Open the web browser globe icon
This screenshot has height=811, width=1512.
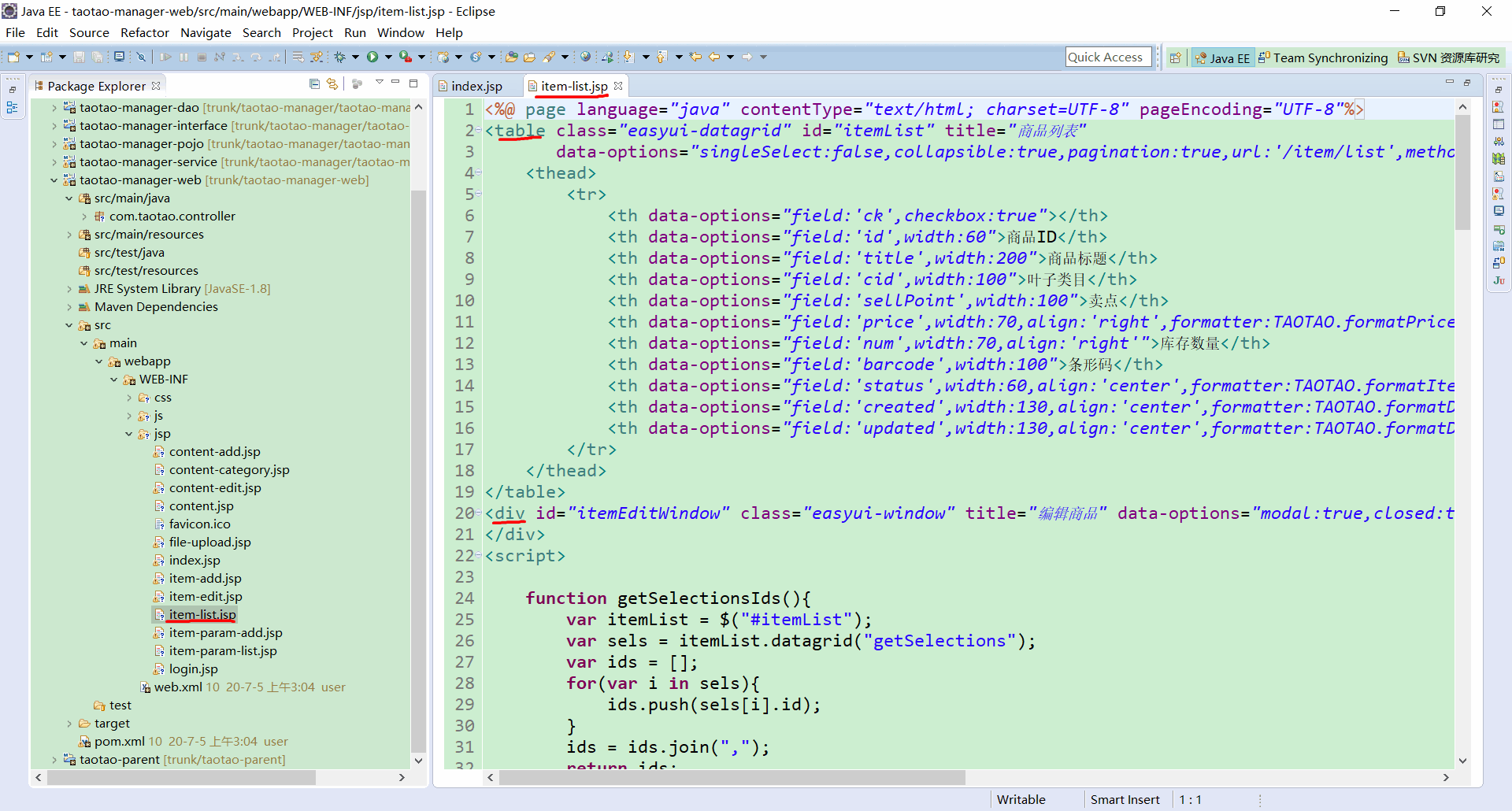[x=585, y=57]
